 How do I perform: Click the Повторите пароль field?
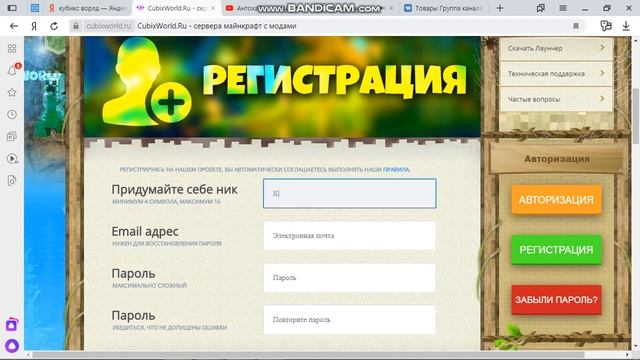click(350, 320)
